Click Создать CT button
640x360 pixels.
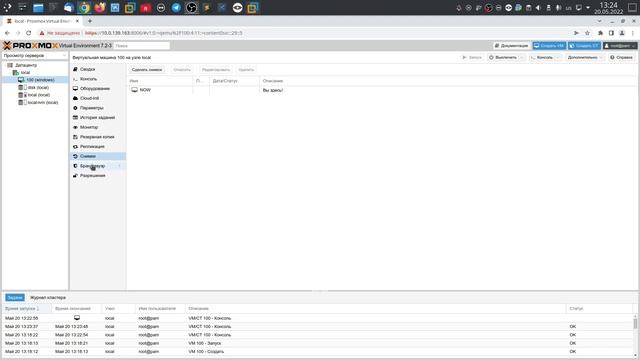pos(584,46)
